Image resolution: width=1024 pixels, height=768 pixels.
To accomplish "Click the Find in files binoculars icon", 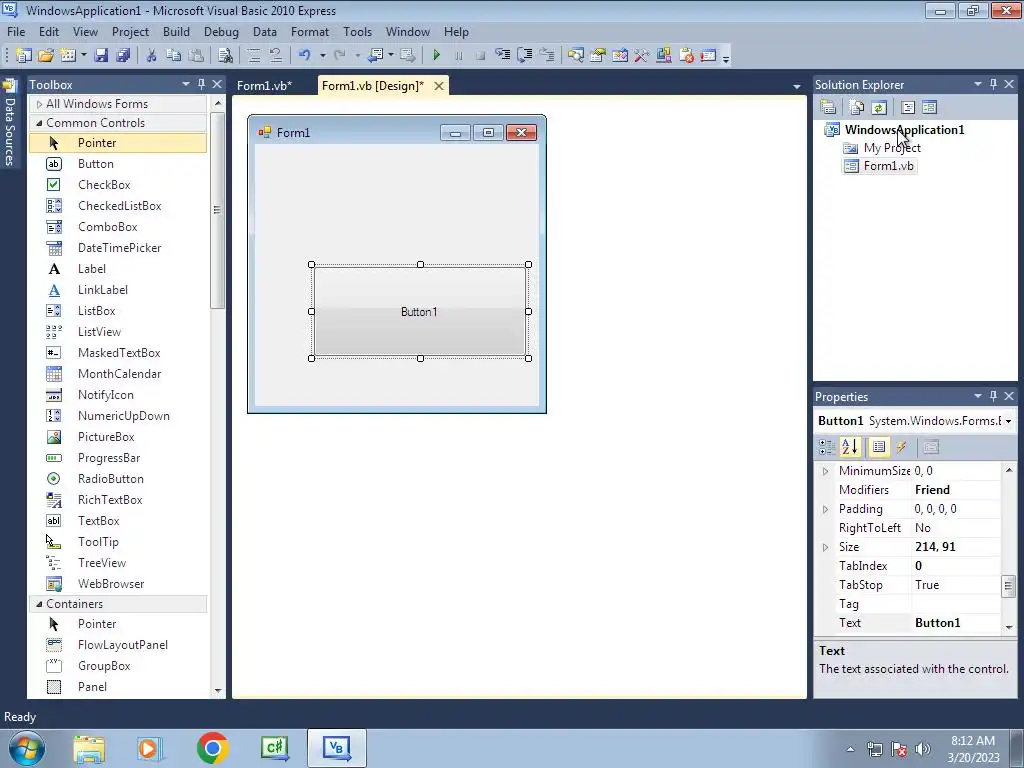I will (x=225, y=56).
